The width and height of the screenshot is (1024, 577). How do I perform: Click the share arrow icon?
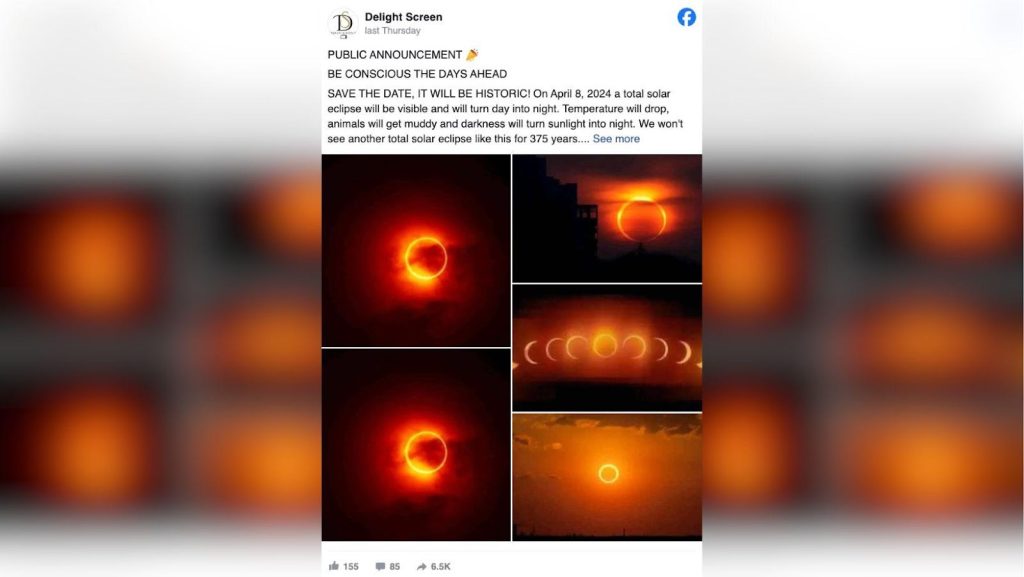(x=422, y=567)
